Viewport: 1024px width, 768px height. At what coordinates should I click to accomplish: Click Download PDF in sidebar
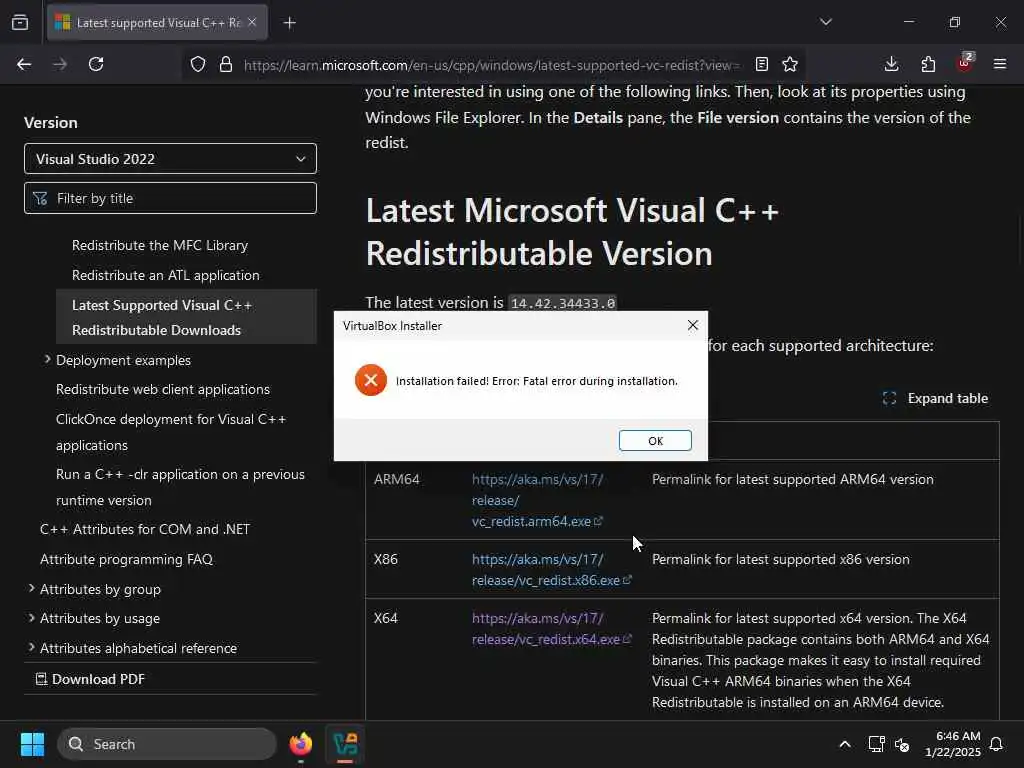(90, 679)
